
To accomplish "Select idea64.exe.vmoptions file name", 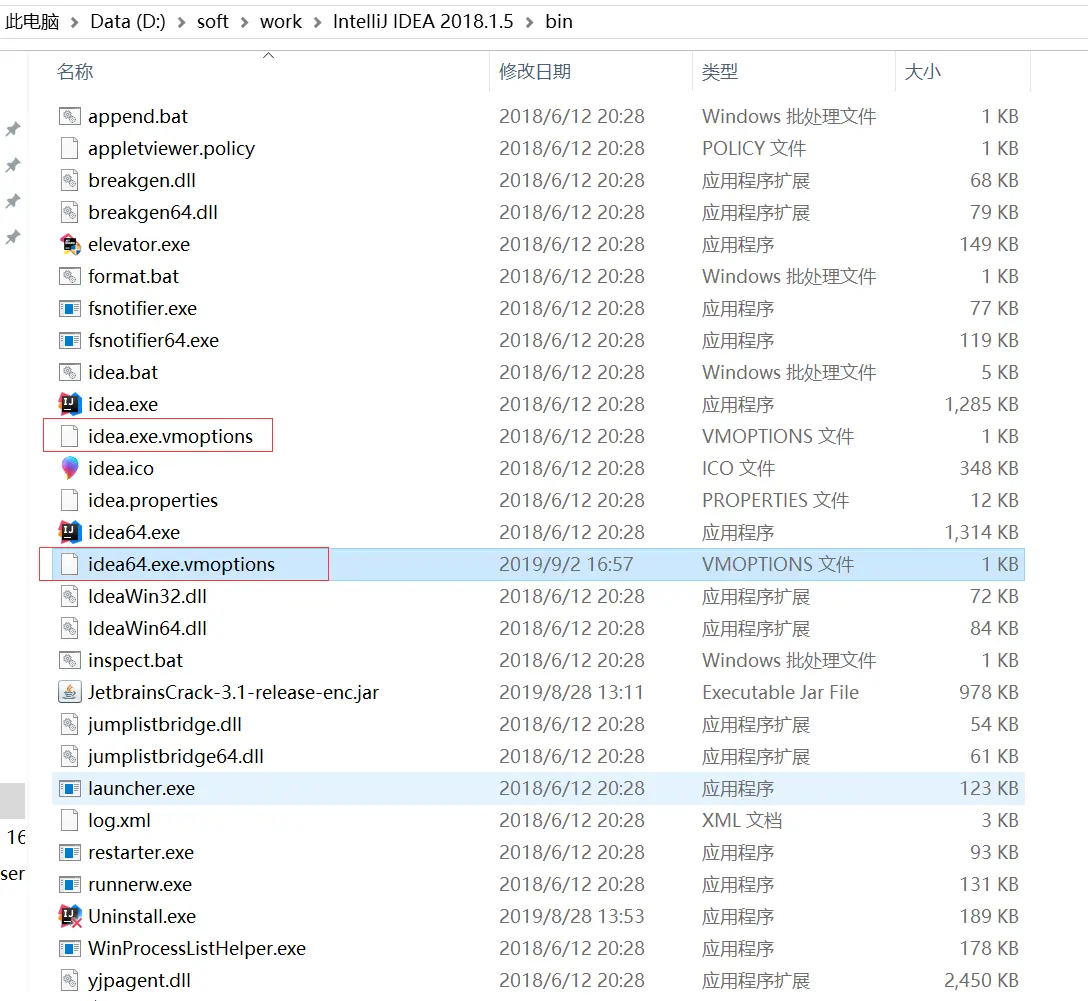I will pos(181,565).
